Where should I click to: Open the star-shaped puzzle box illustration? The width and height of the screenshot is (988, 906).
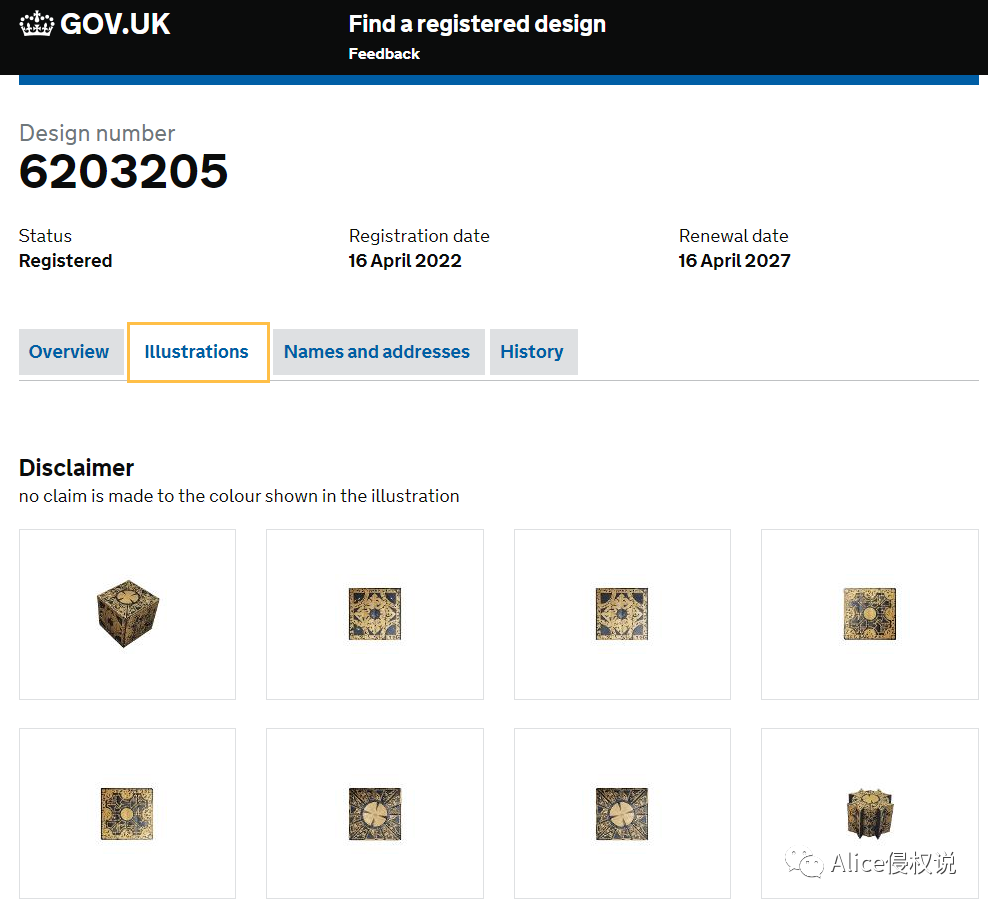tap(870, 813)
